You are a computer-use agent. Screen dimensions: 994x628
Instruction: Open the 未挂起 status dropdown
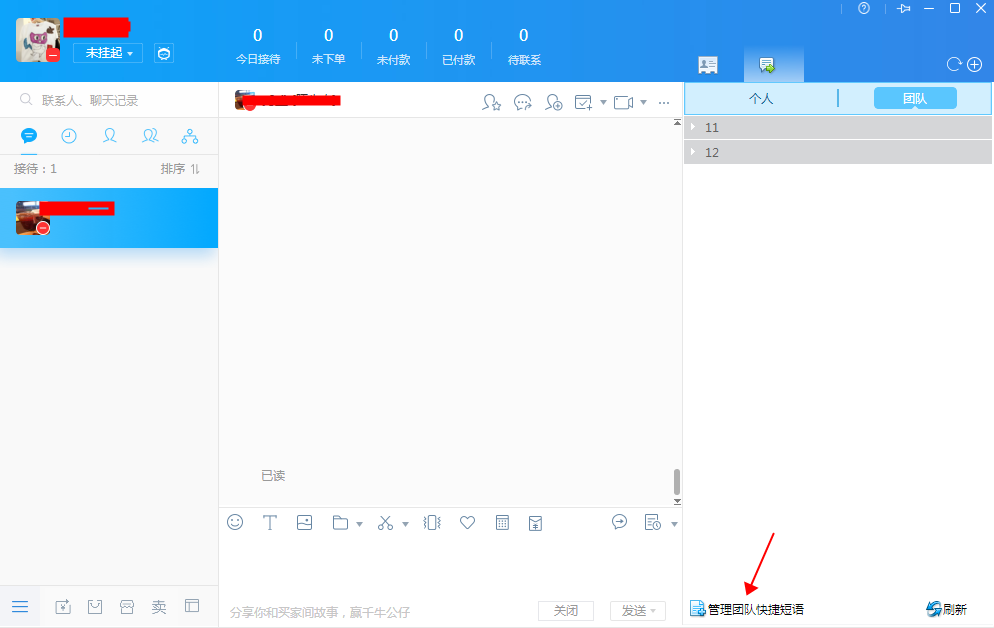point(108,53)
